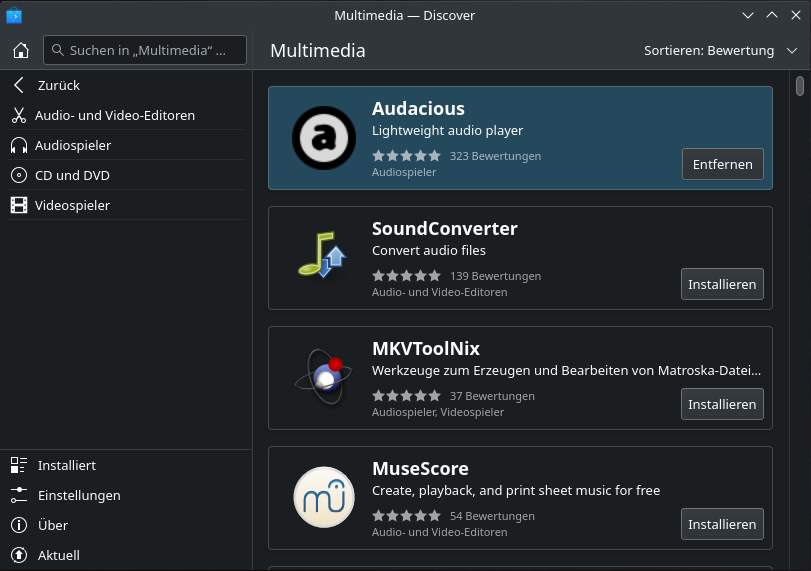
Task: Click '139 Bewertungen' text
Action: click(495, 276)
